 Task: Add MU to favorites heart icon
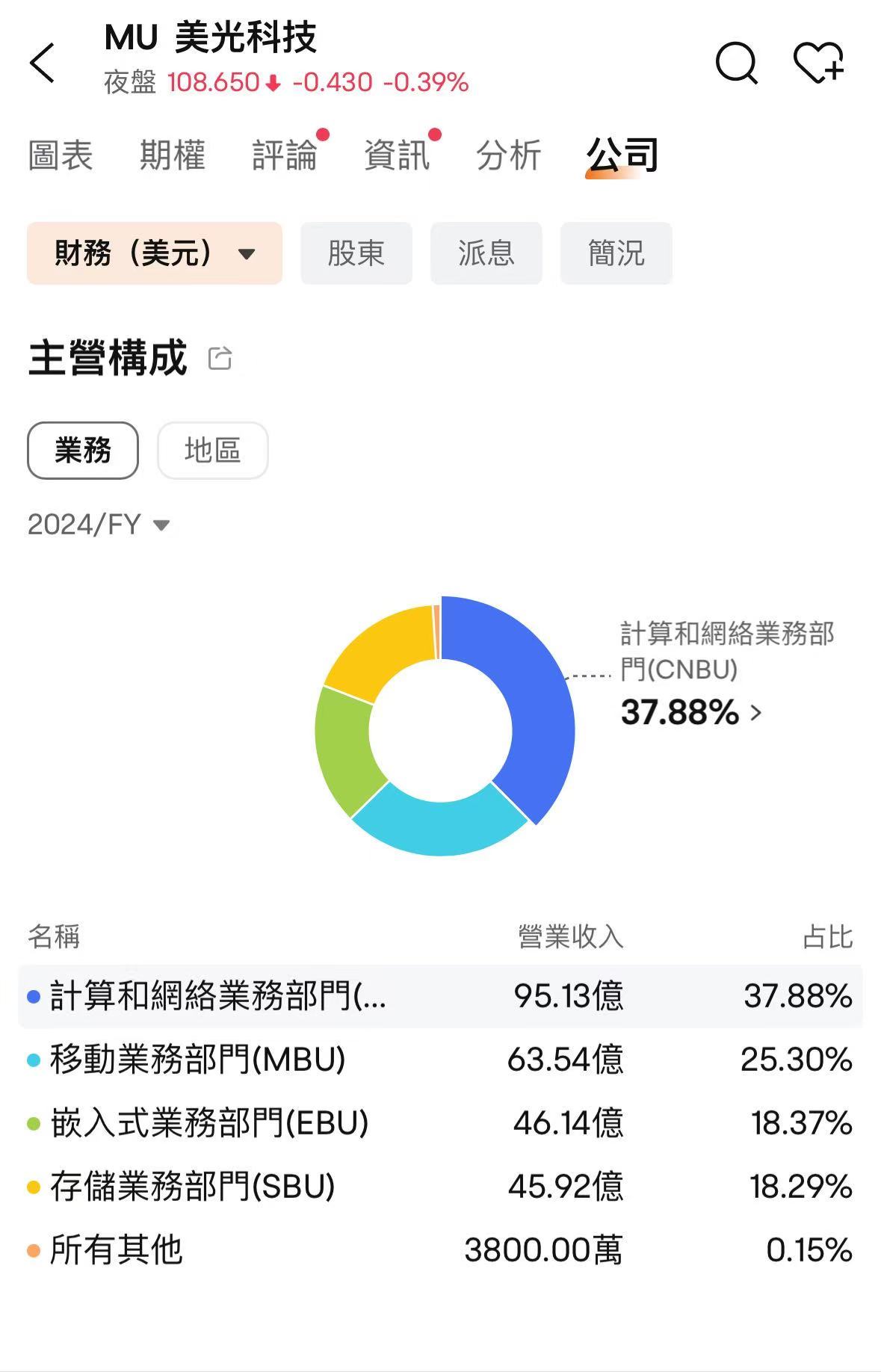click(818, 62)
